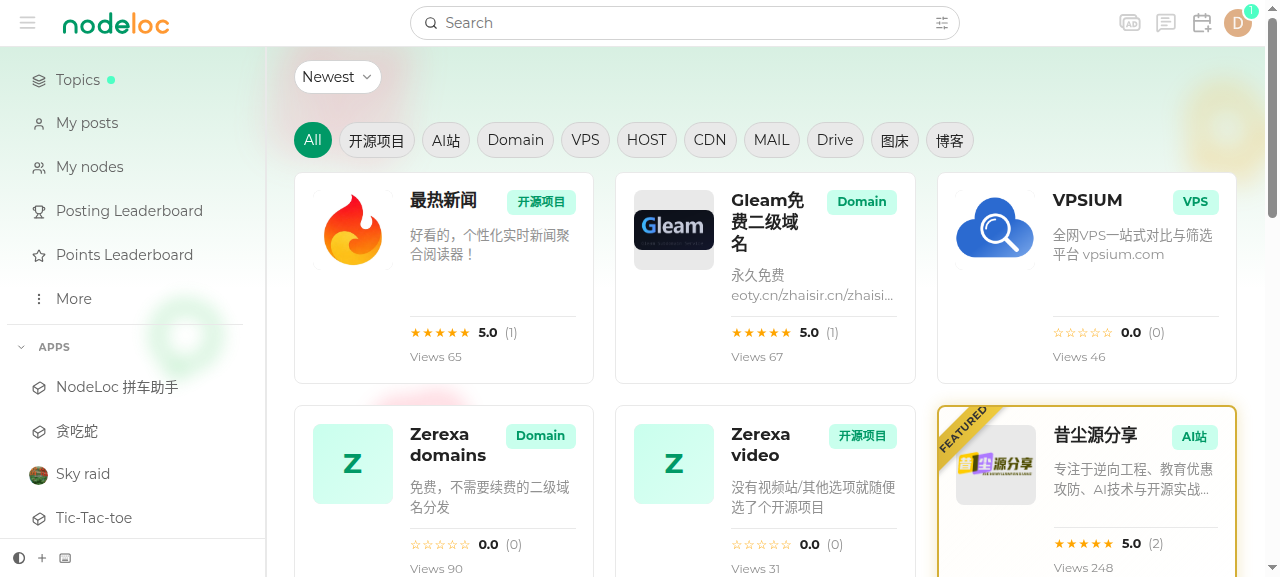Open the hamburger sidebar menu
The image size is (1280, 577).
tap(27, 23)
